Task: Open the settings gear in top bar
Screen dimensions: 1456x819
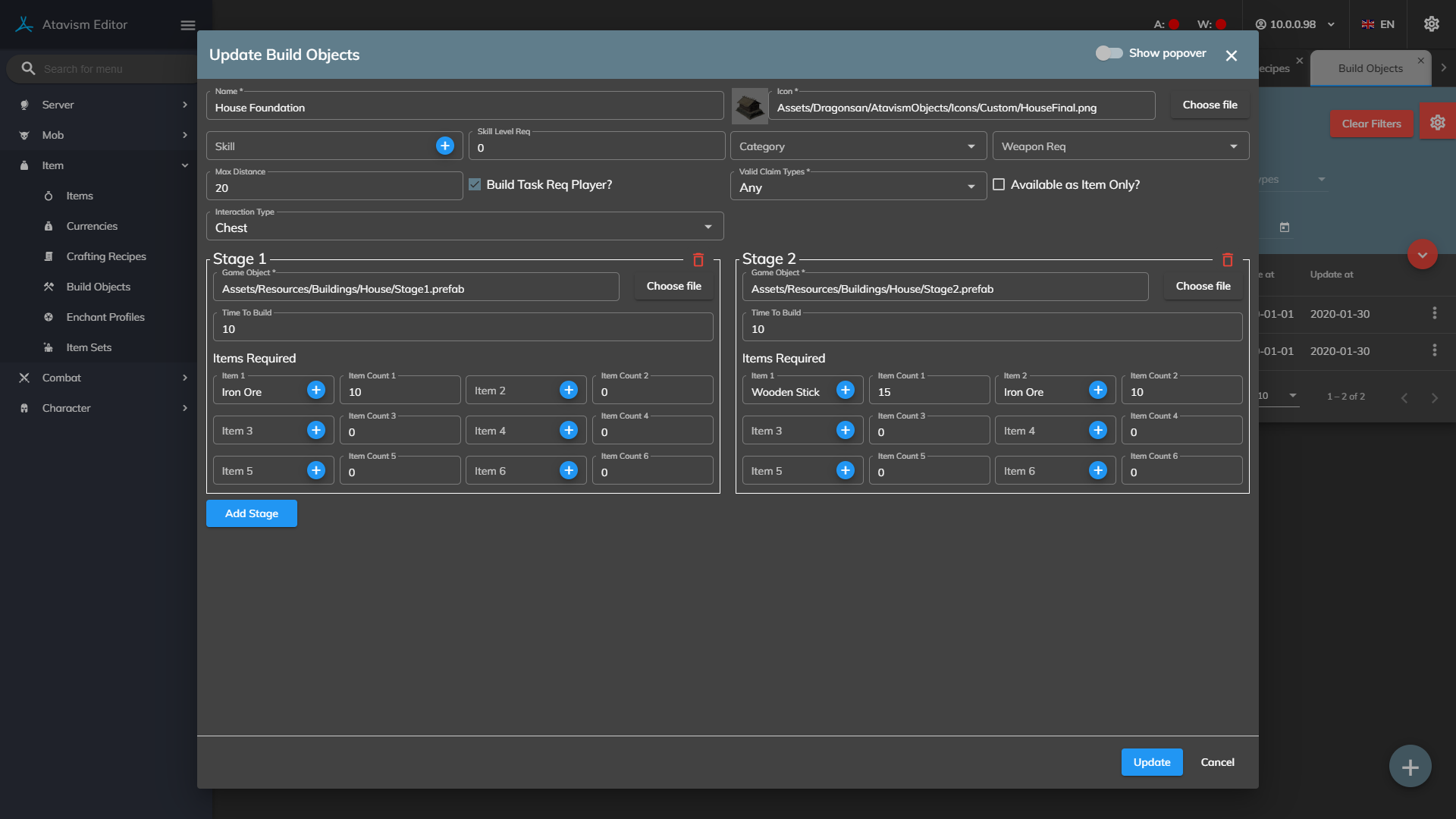Action: [1431, 24]
